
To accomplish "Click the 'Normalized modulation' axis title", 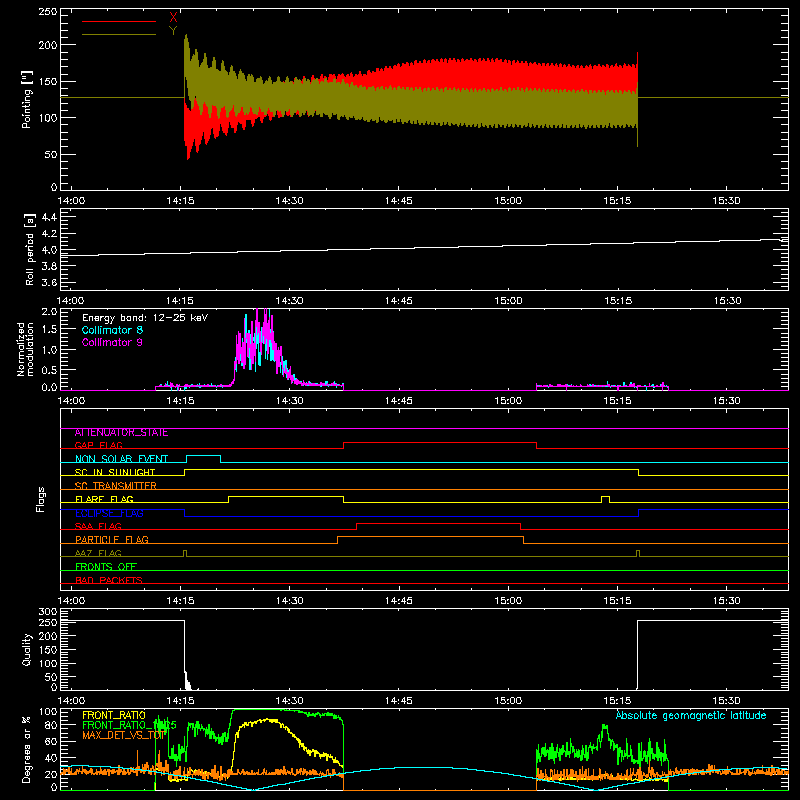I will coord(25,349).
